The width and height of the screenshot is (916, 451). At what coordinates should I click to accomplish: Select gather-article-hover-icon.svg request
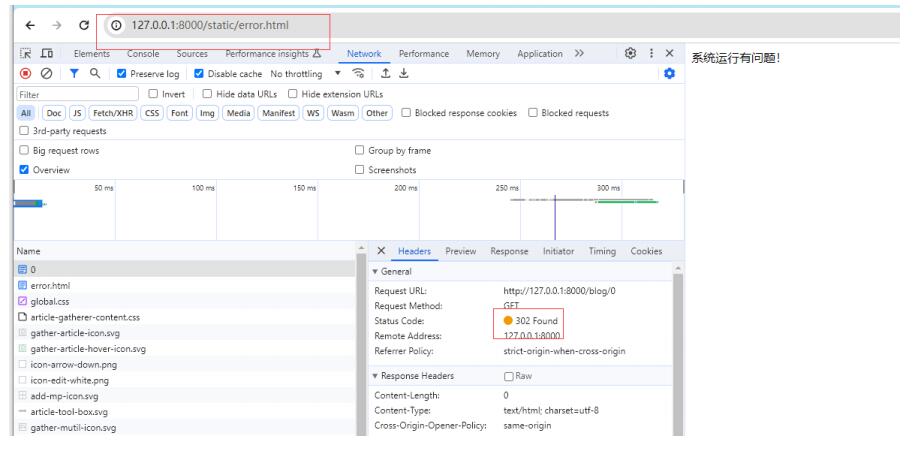pyautogui.click(x=185, y=349)
